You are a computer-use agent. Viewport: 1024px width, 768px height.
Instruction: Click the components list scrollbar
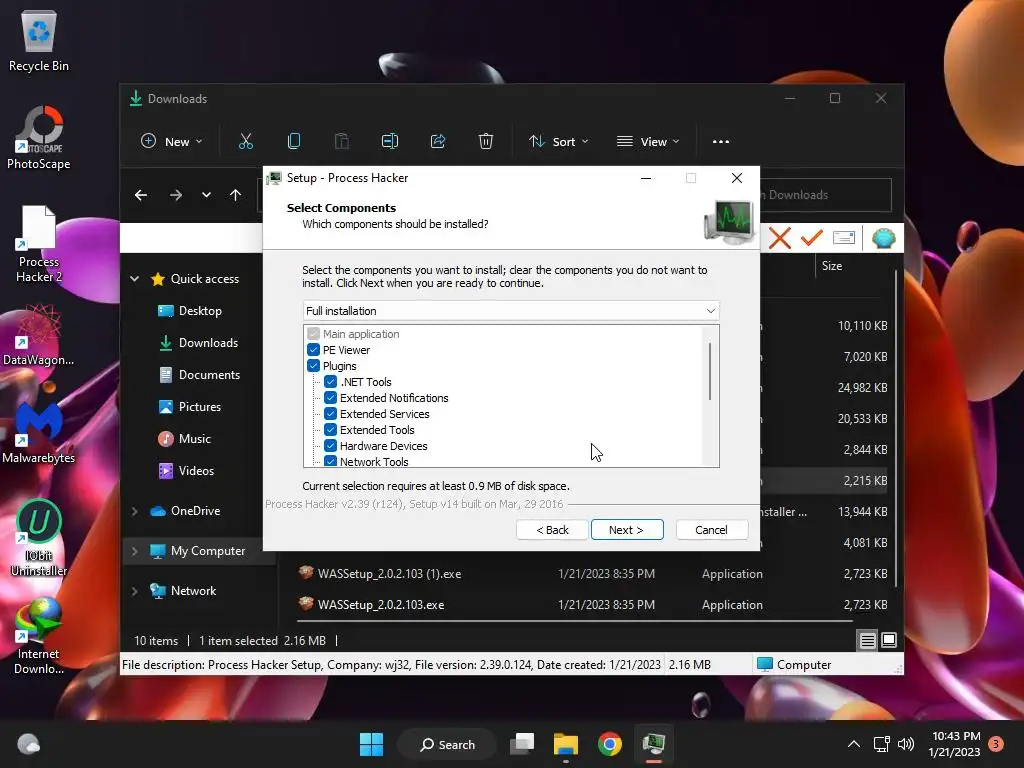tap(710, 371)
